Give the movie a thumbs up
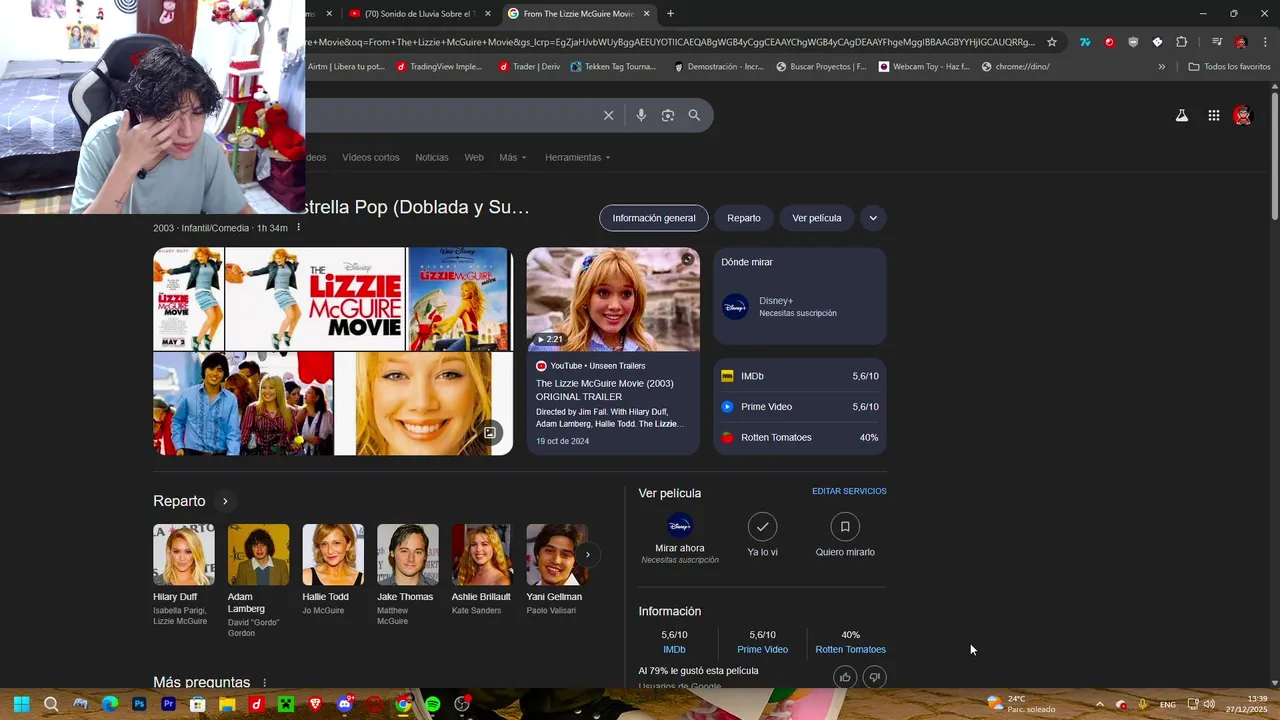The image size is (1280, 720). coord(845,677)
